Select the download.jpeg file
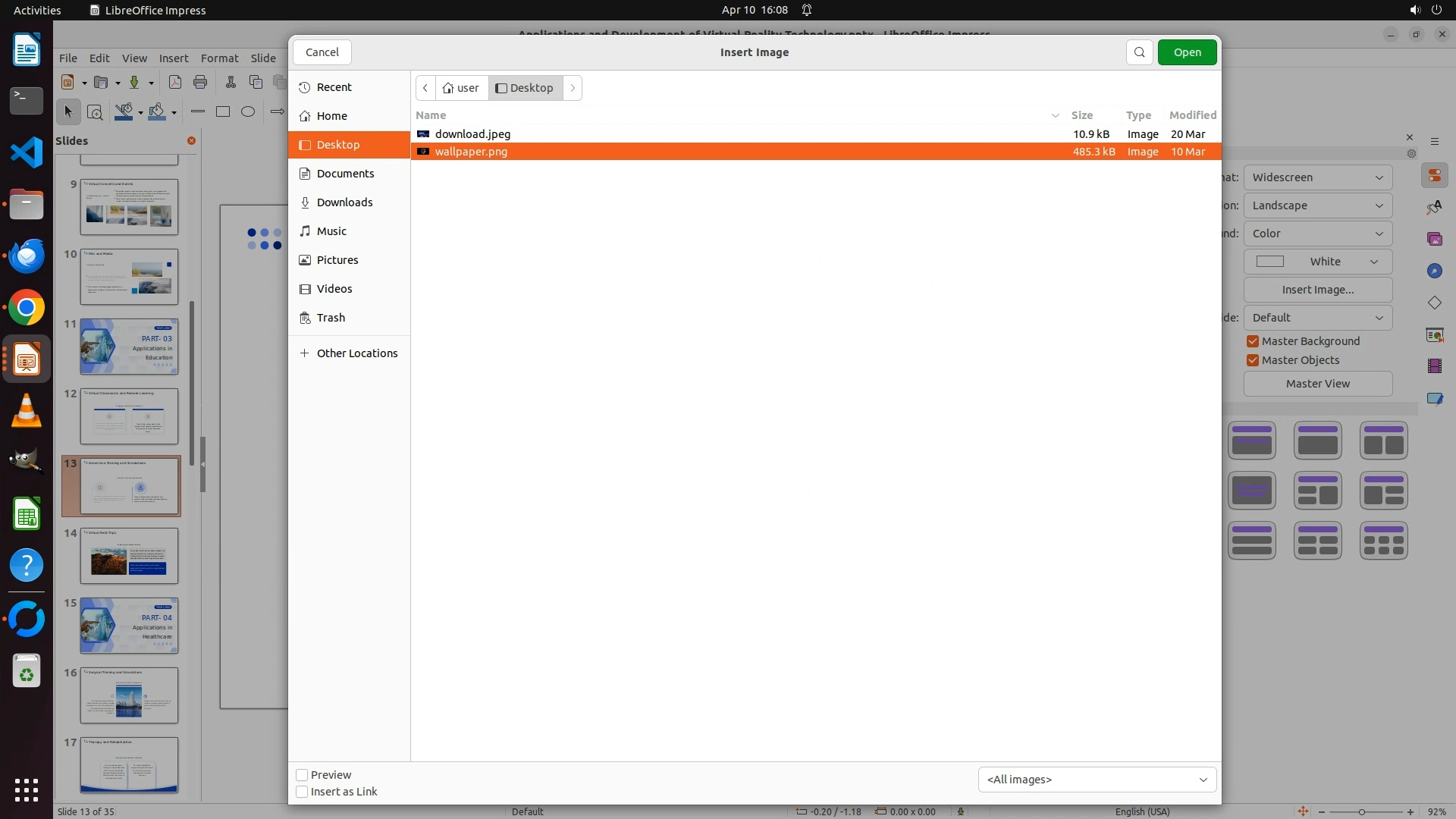This screenshot has height=819, width=1456. click(x=472, y=134)
